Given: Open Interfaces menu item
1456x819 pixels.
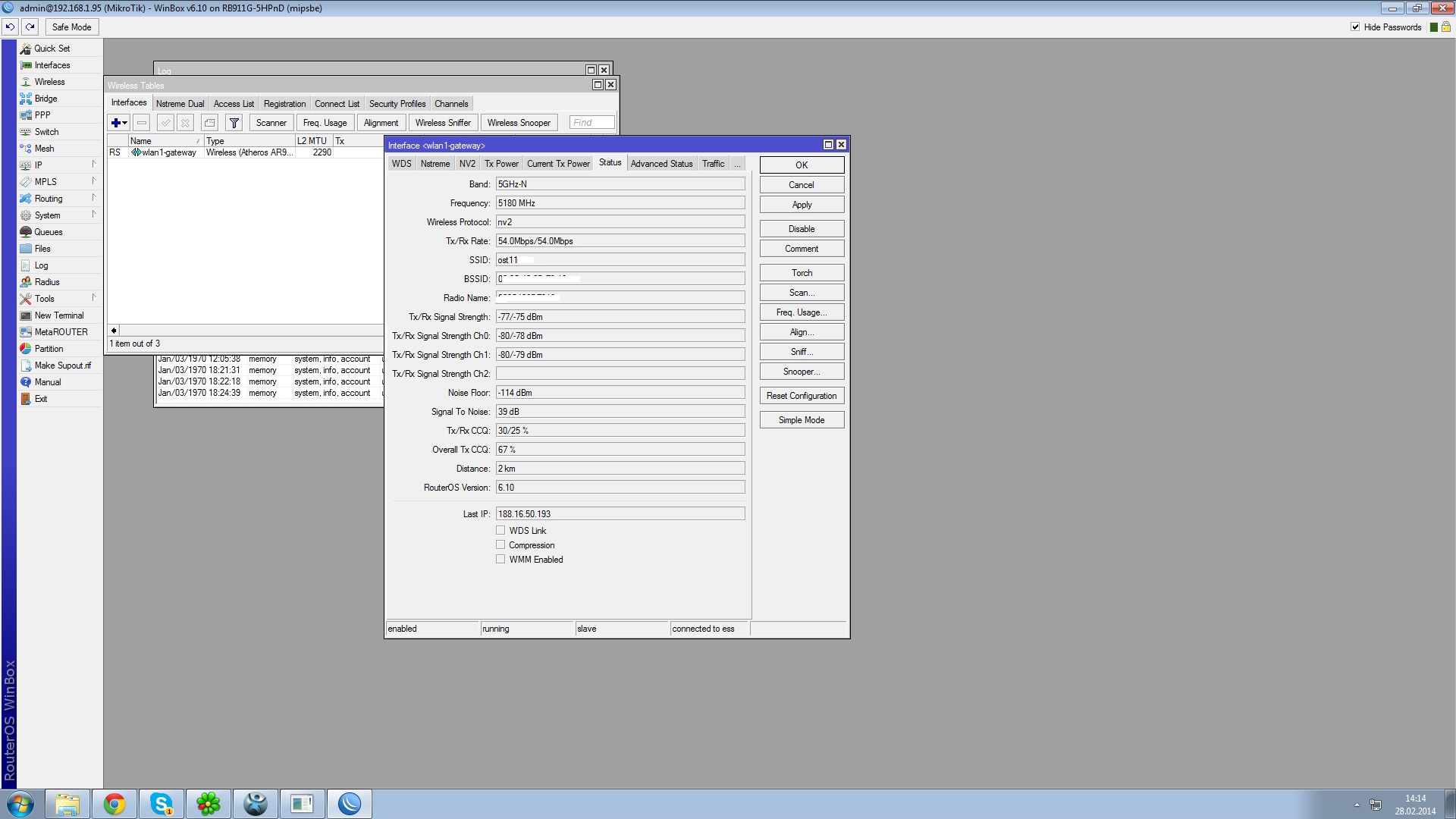Looking at the screenshot, I should (x=52, y=65).
